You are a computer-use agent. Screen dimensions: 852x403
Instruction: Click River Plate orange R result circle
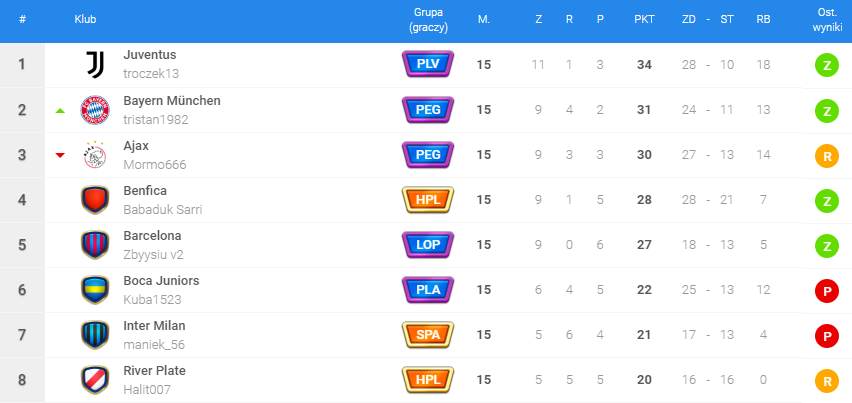(827, 380)
